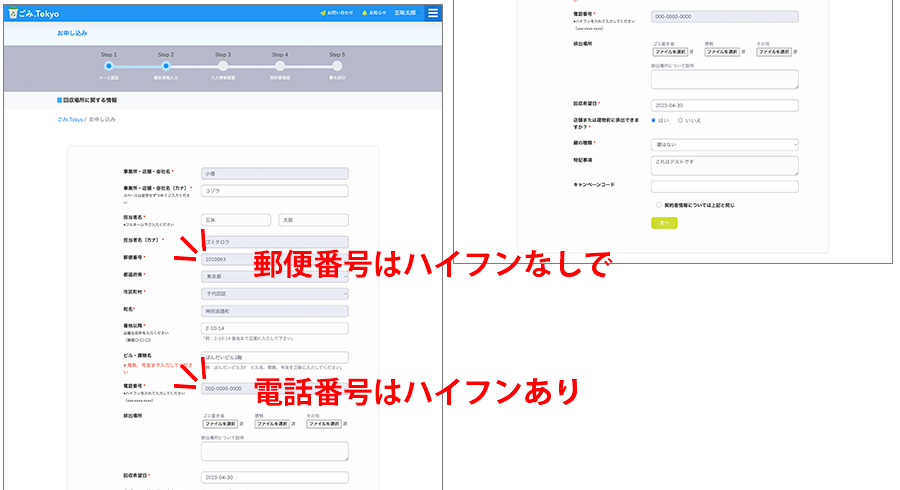Toggle the 契約者情報については上記と同じ checkbox
Image resolution: width=900 pixels, height=490 pixels.
coord(659,205)
